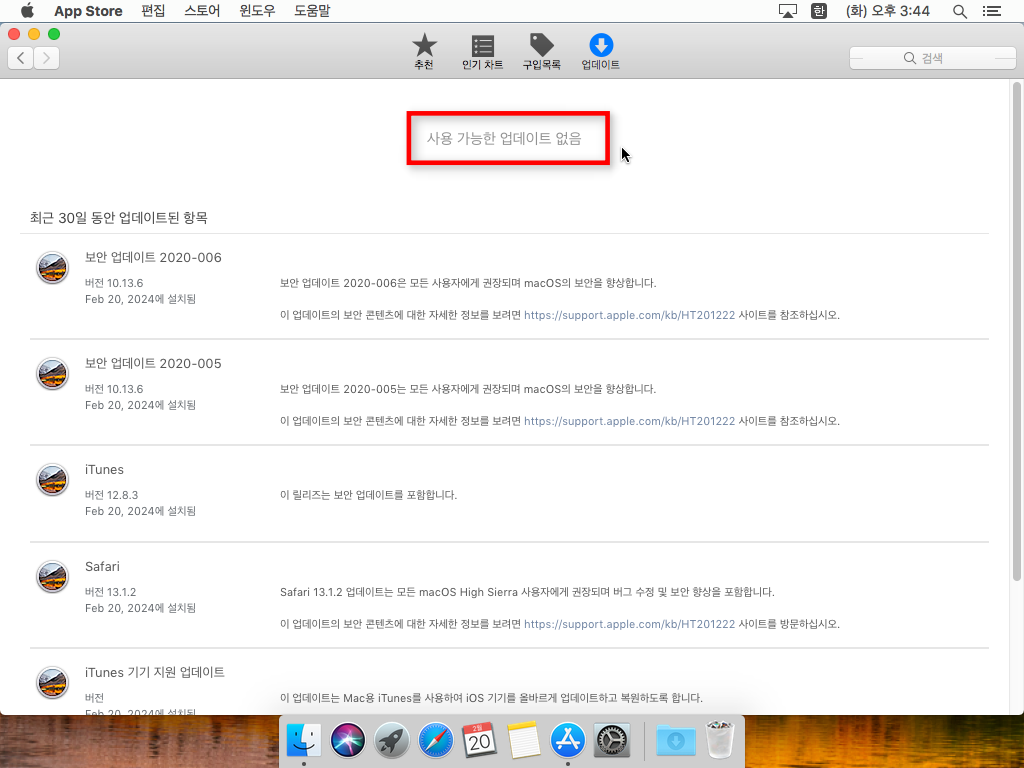Open Notes icon in Dock
This screenshot has height=768, width=1024.
(x=523, y=741)
